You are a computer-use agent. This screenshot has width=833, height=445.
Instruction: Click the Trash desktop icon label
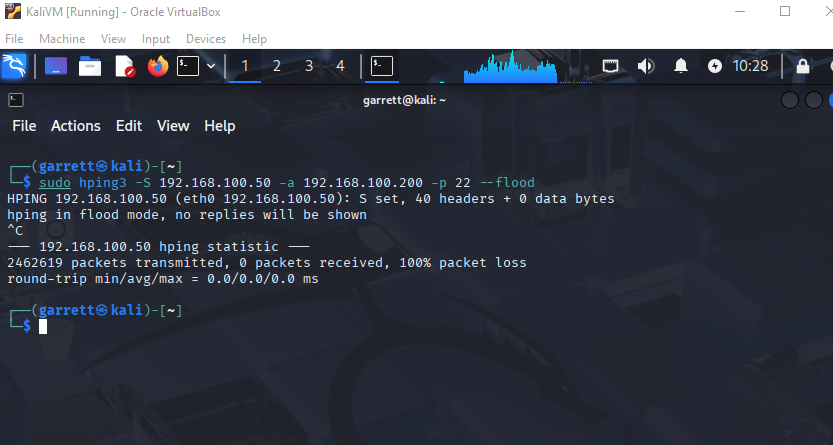pos(57,383)
